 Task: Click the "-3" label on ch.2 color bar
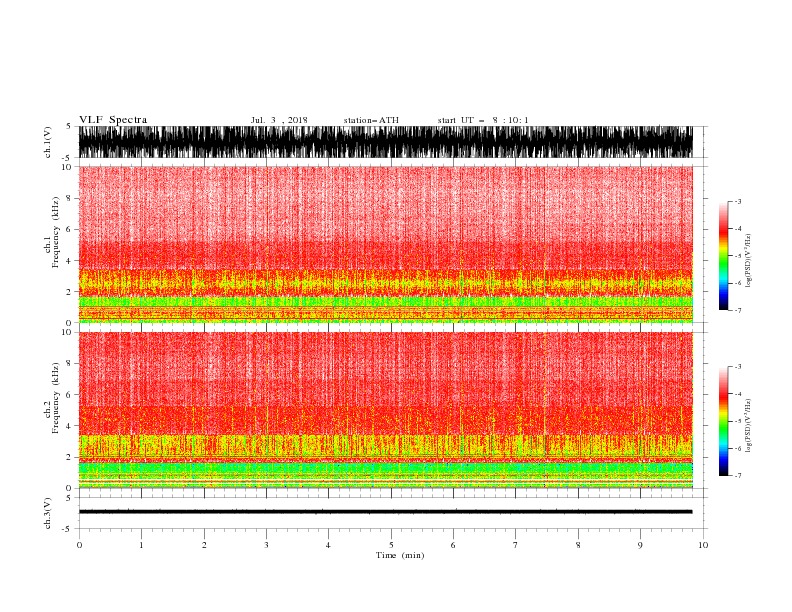pyautogui.click(x=737, y=367)
